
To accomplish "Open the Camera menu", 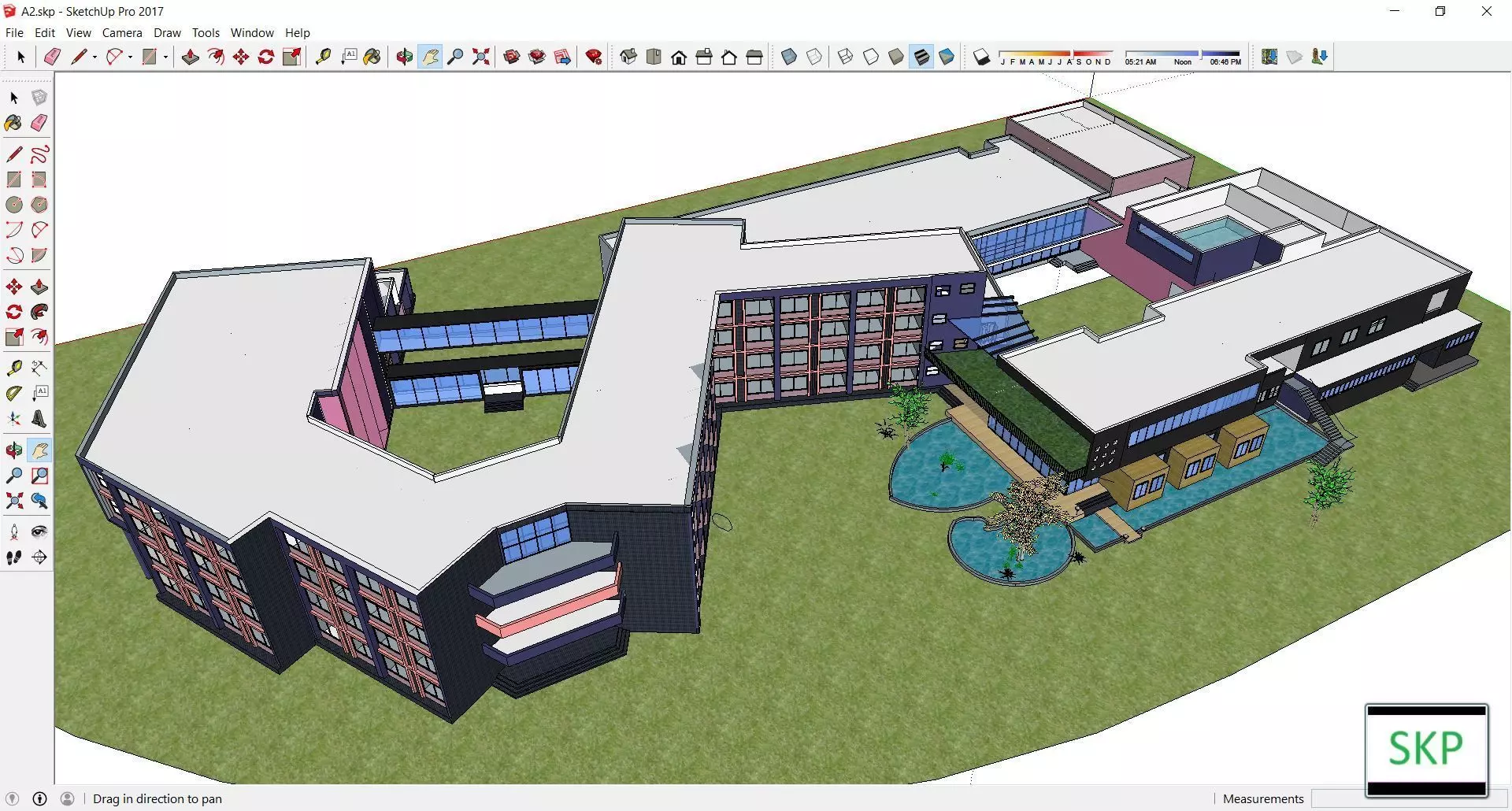I will pos(122,33).
